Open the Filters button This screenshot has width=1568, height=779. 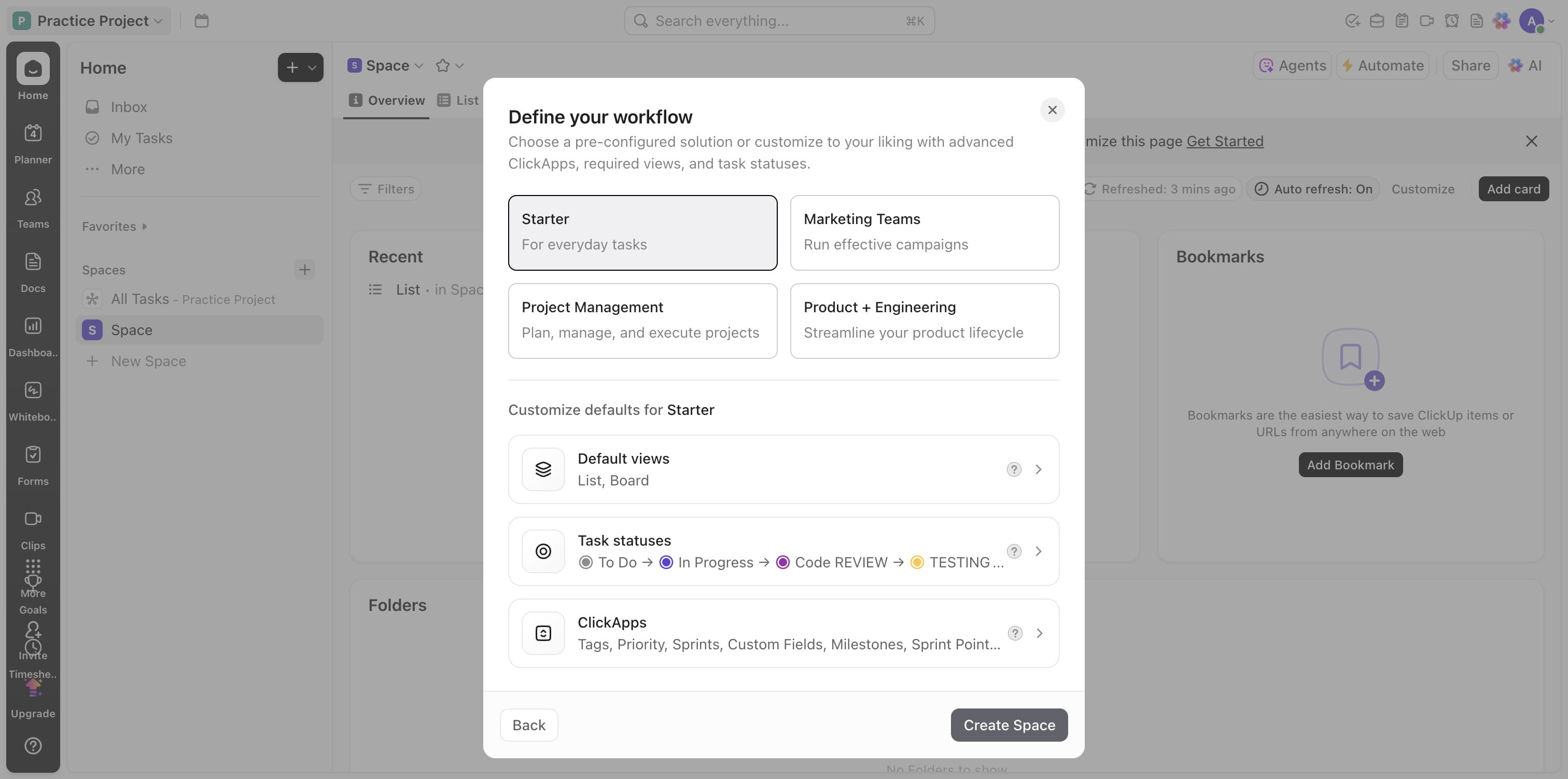(x=386, y=189)
